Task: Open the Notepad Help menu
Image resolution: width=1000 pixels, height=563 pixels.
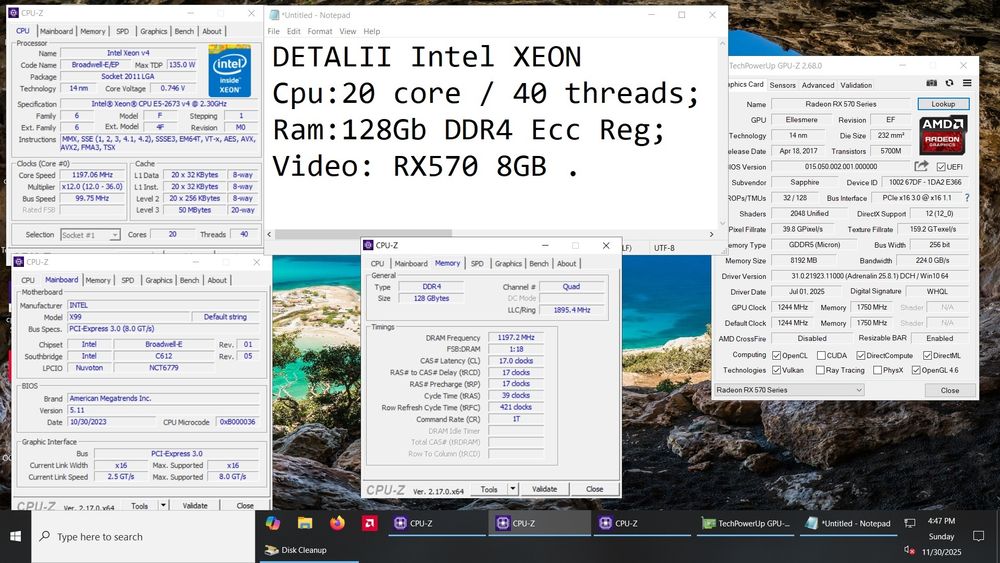Action: pyautogui.click(x=372, y=31)
